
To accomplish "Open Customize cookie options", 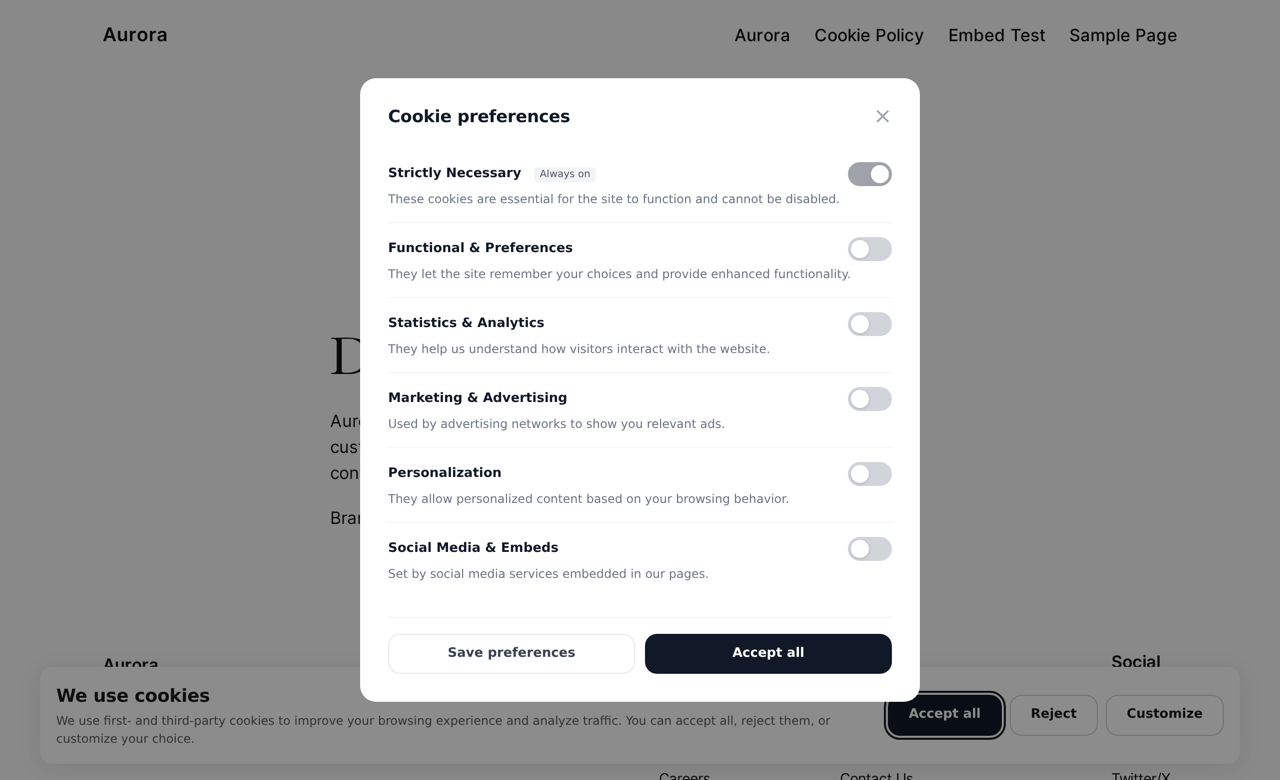I will (x=1164, y=714).
